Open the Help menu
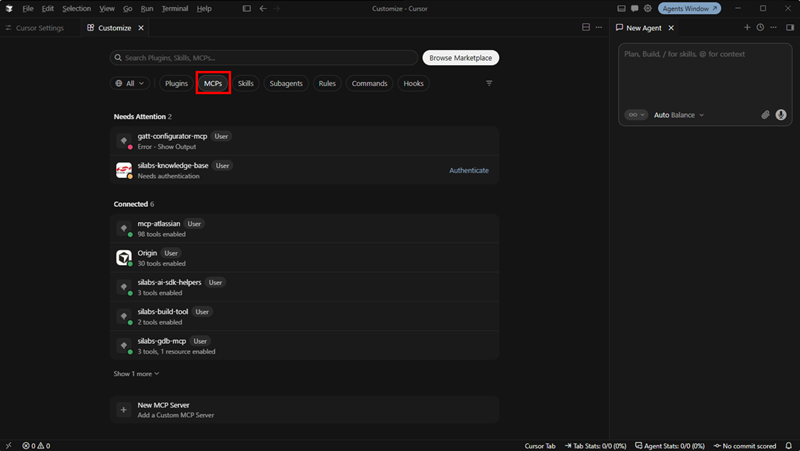Screen dimensions: 800x451 pyautogui.click(x=204, y=8)
